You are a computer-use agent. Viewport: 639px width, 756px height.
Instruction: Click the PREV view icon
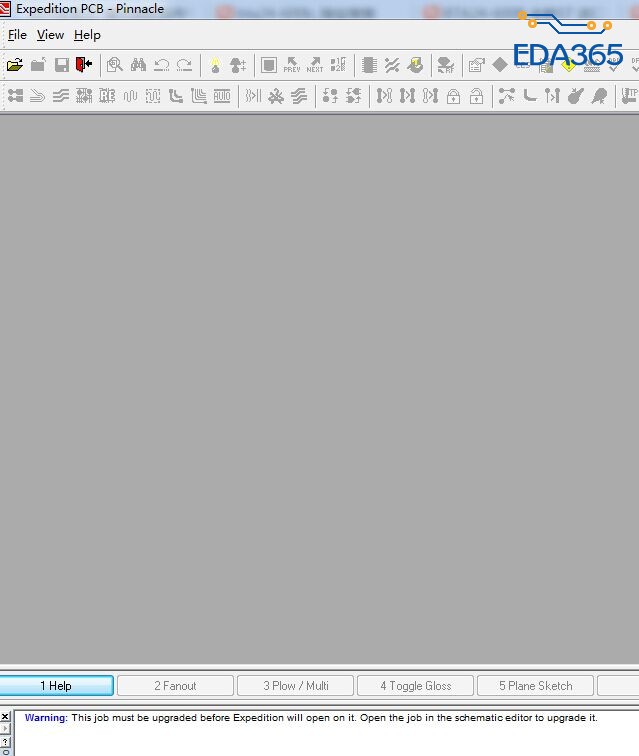tap(292, 65)
